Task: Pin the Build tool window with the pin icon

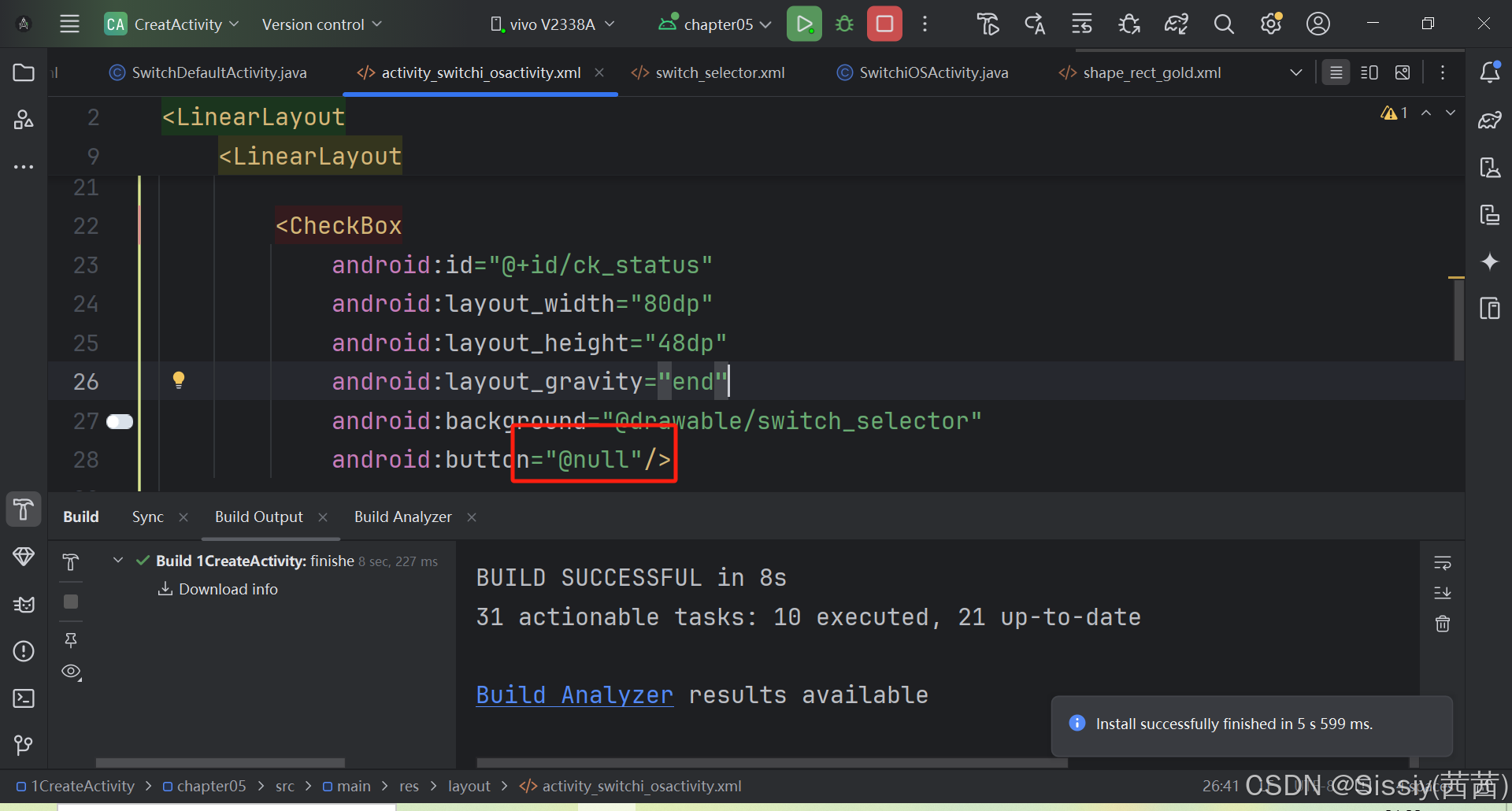Action: coord(70,640)
